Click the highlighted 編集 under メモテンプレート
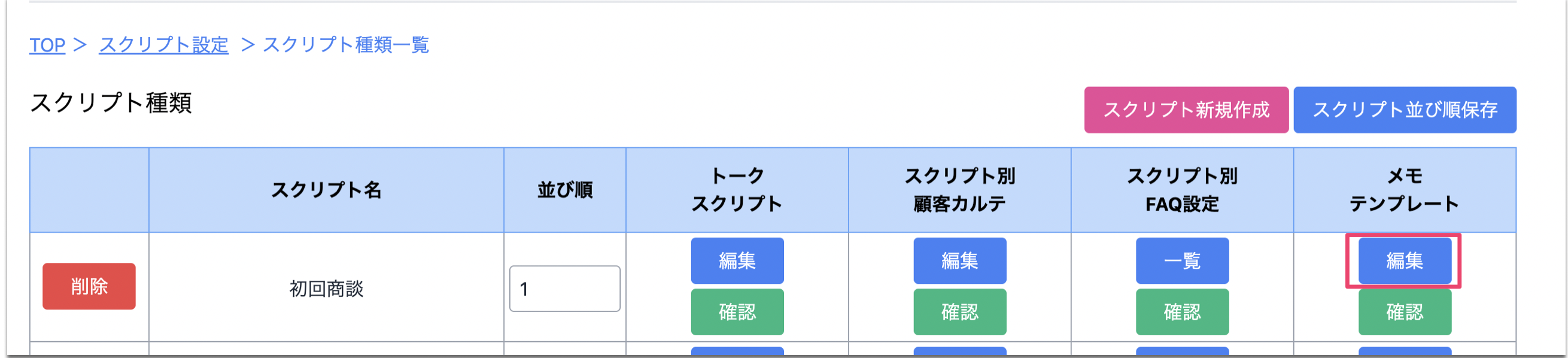The width and height of the screenshot is (1568, 358). coord(1404,260)
